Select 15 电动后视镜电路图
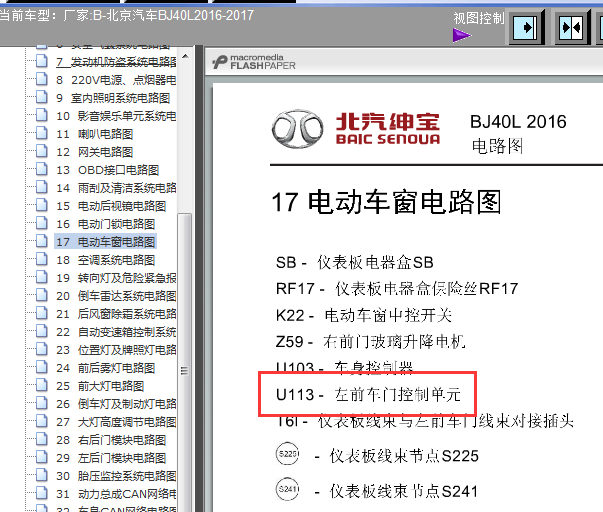Image resolution: width=603 pixels, height=512 pixels. [x=111, y=206]
